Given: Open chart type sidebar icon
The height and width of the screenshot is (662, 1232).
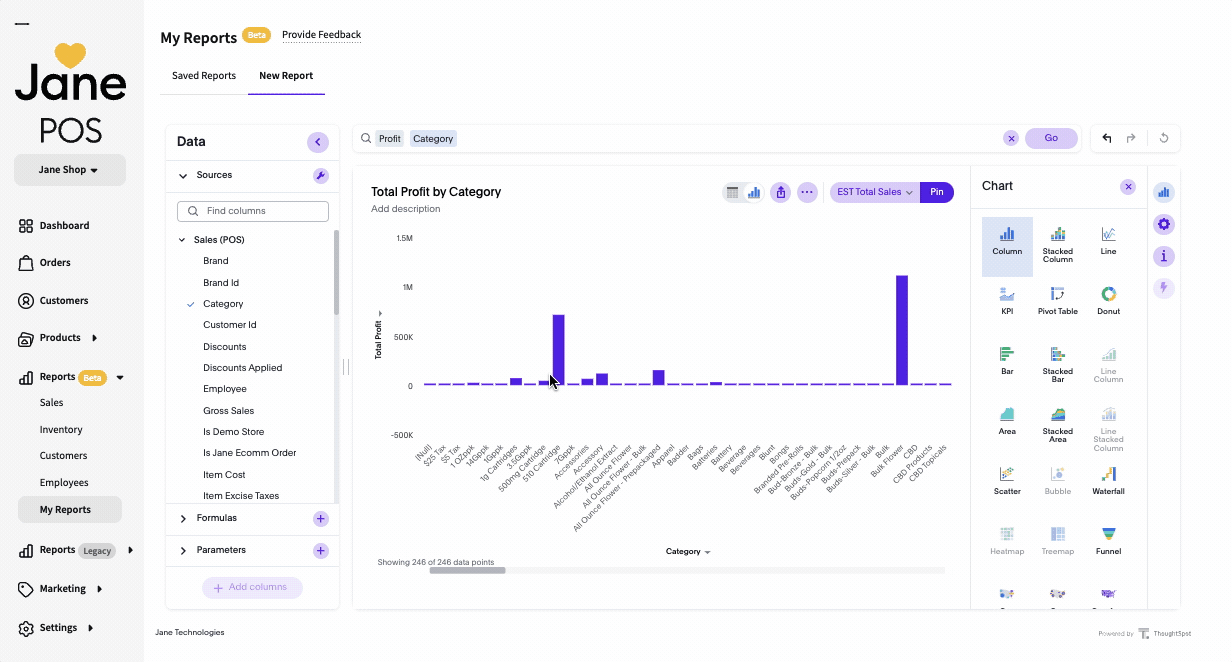Looking at the screenshot, I should [x=1164, y=192].
